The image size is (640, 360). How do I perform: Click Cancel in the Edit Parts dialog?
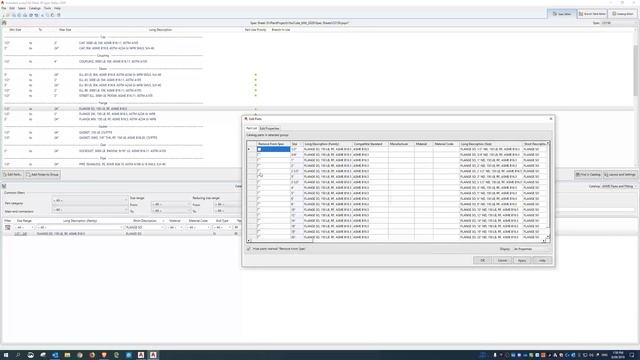502,260
